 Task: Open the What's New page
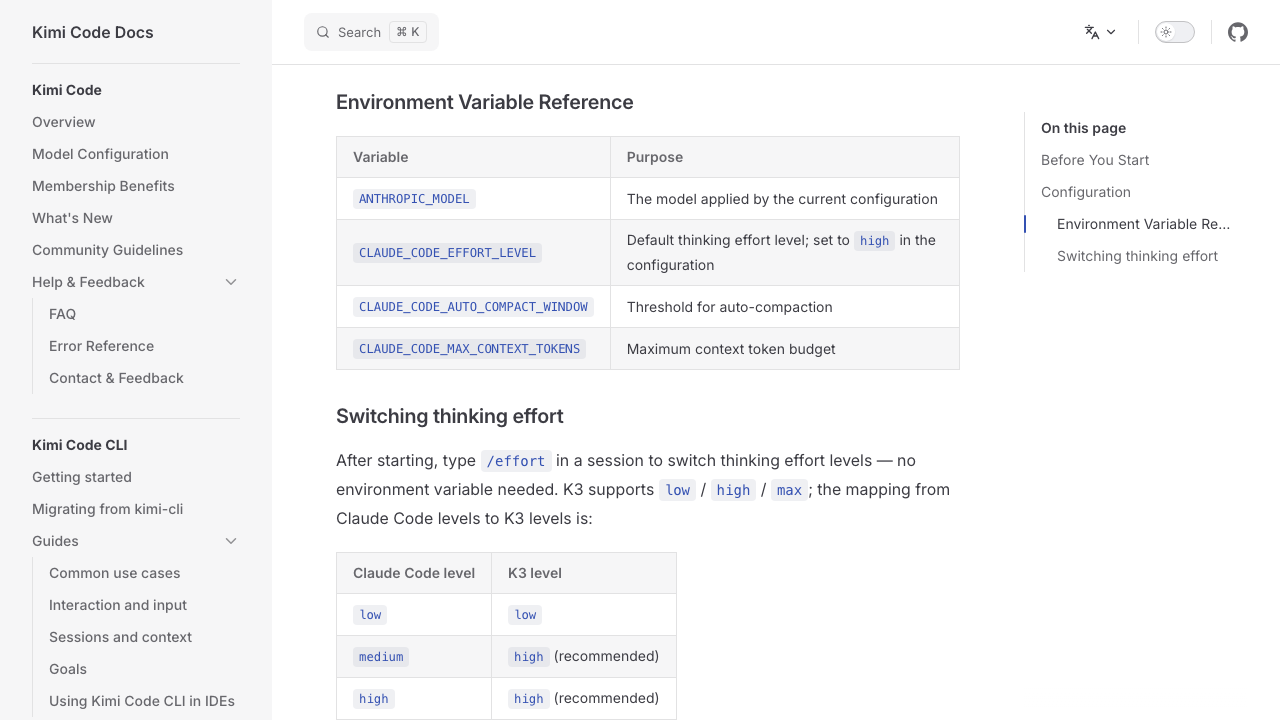point(72,218)
